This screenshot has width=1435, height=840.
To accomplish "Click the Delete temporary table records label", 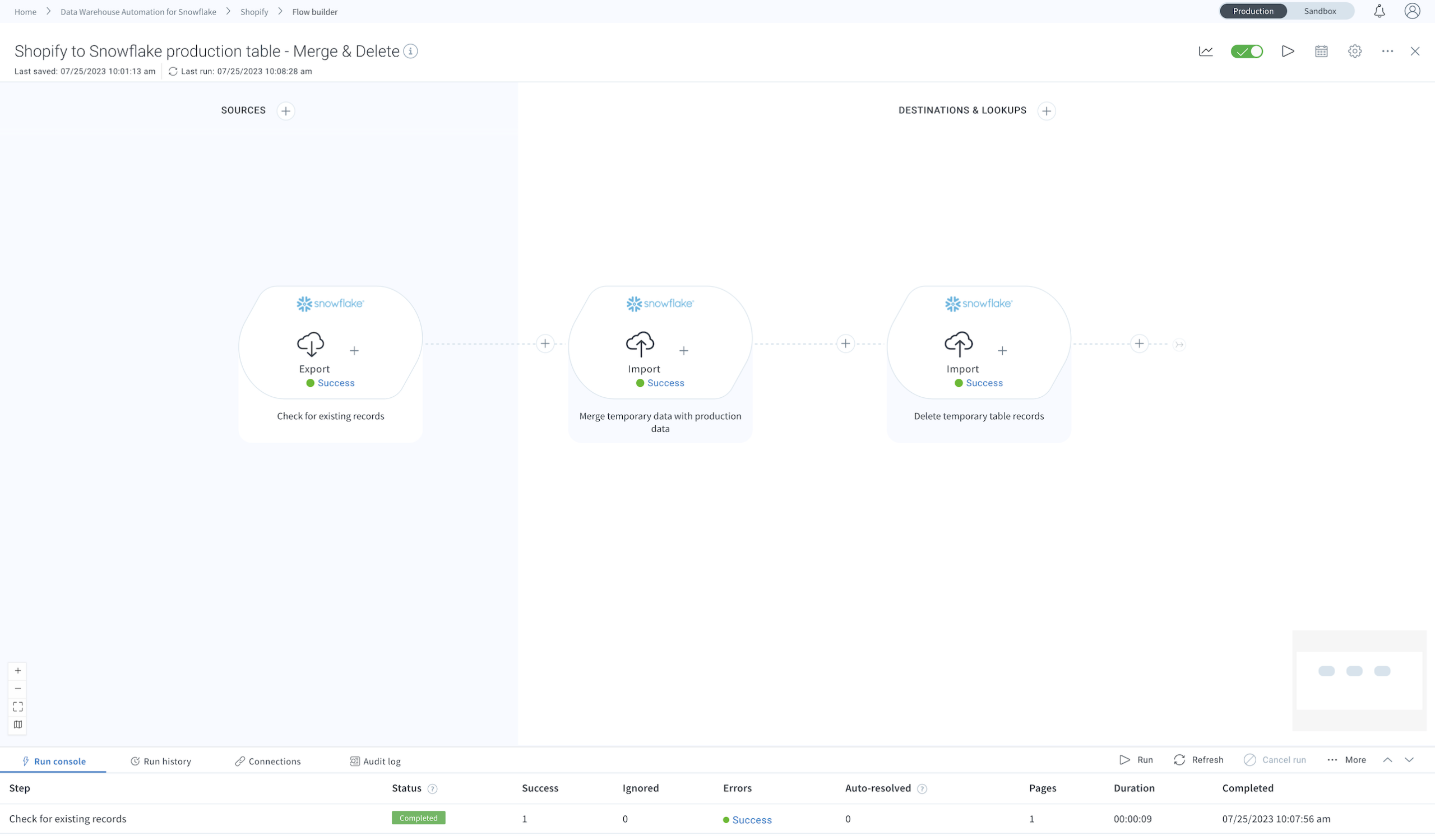I will 978,416.
